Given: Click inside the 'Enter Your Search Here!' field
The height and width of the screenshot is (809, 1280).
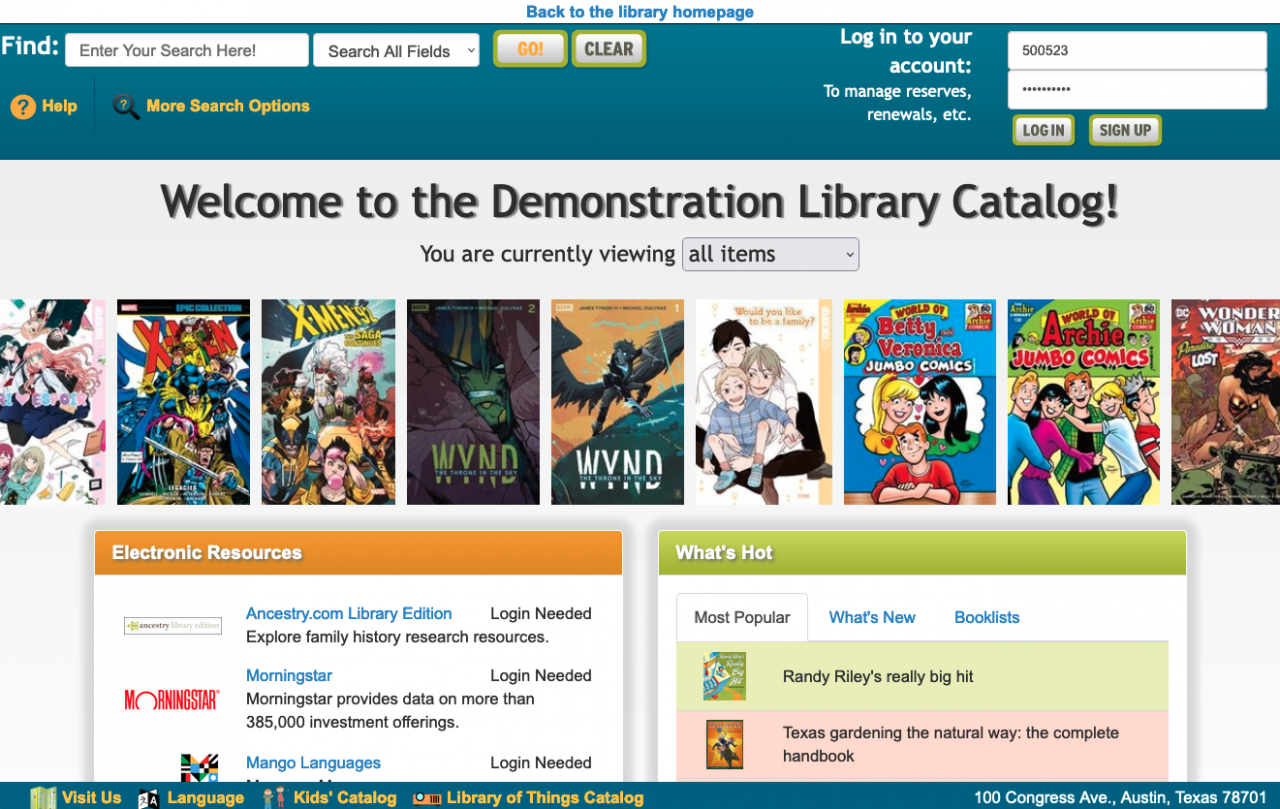Looking at the screenshot, I should [186, 49].
